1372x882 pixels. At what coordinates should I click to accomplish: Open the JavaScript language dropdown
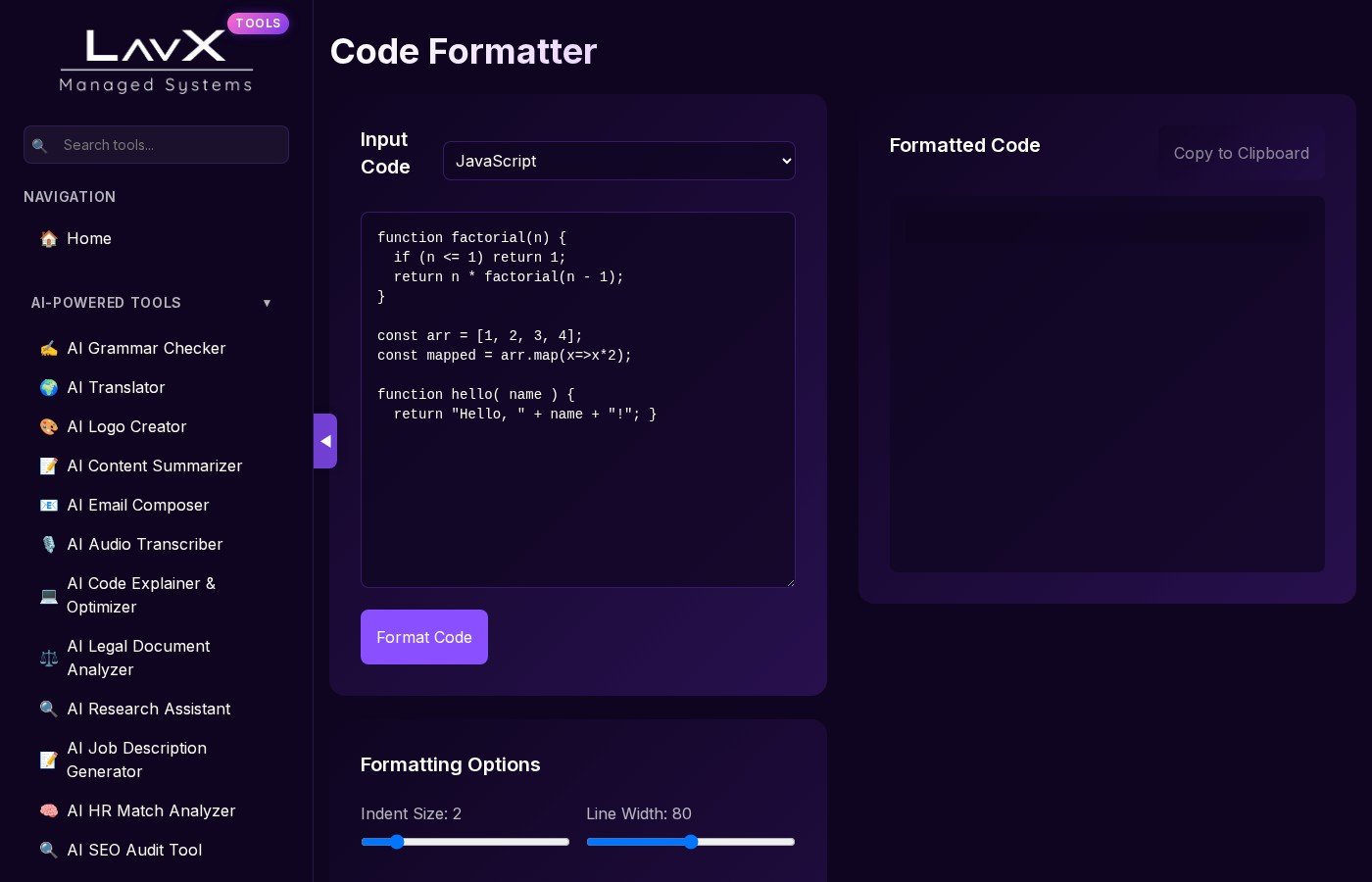(x=618, y=161)
